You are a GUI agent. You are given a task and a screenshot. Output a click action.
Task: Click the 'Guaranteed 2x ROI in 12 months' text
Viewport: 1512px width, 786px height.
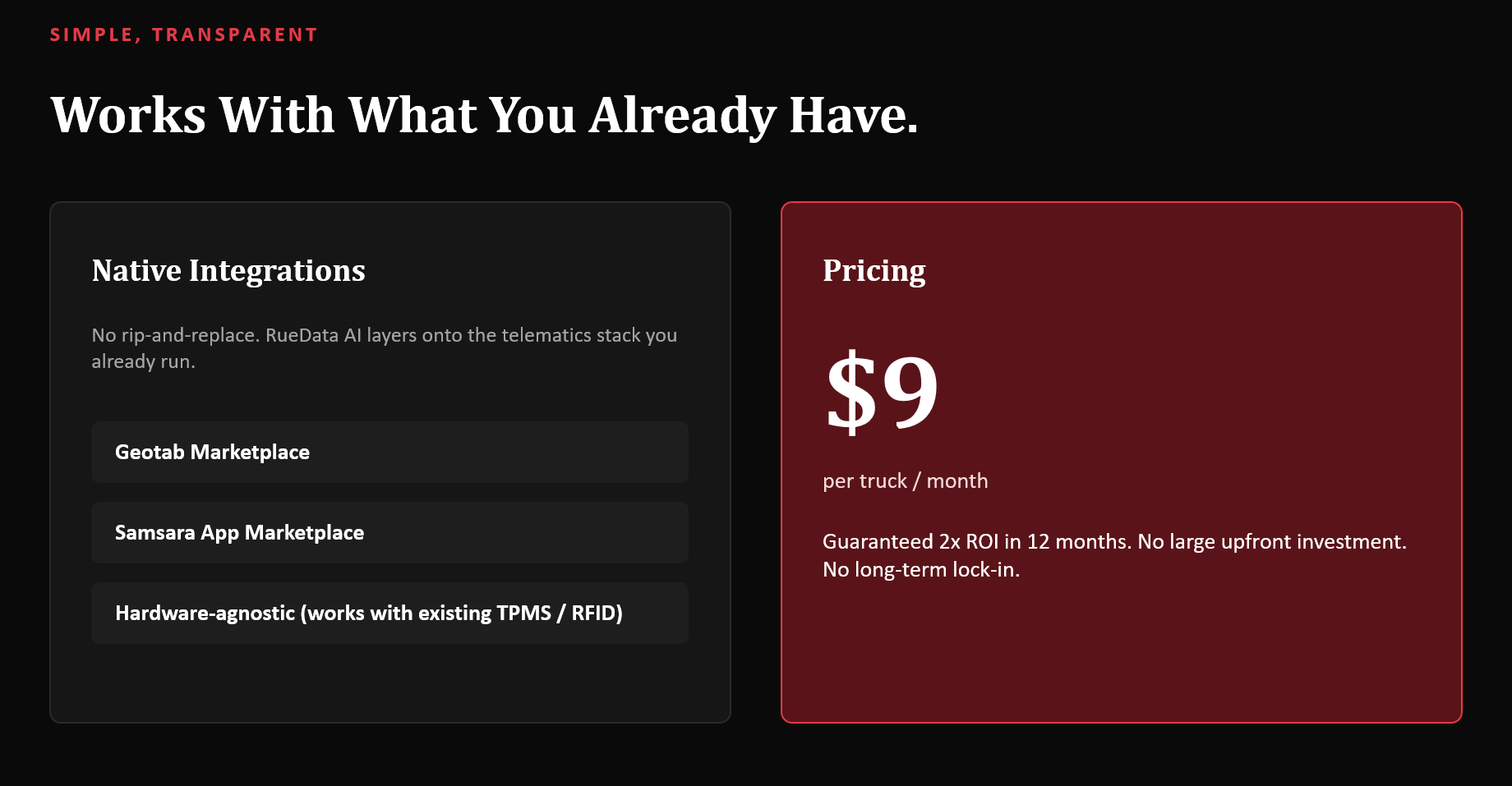(x=977, y=541)
